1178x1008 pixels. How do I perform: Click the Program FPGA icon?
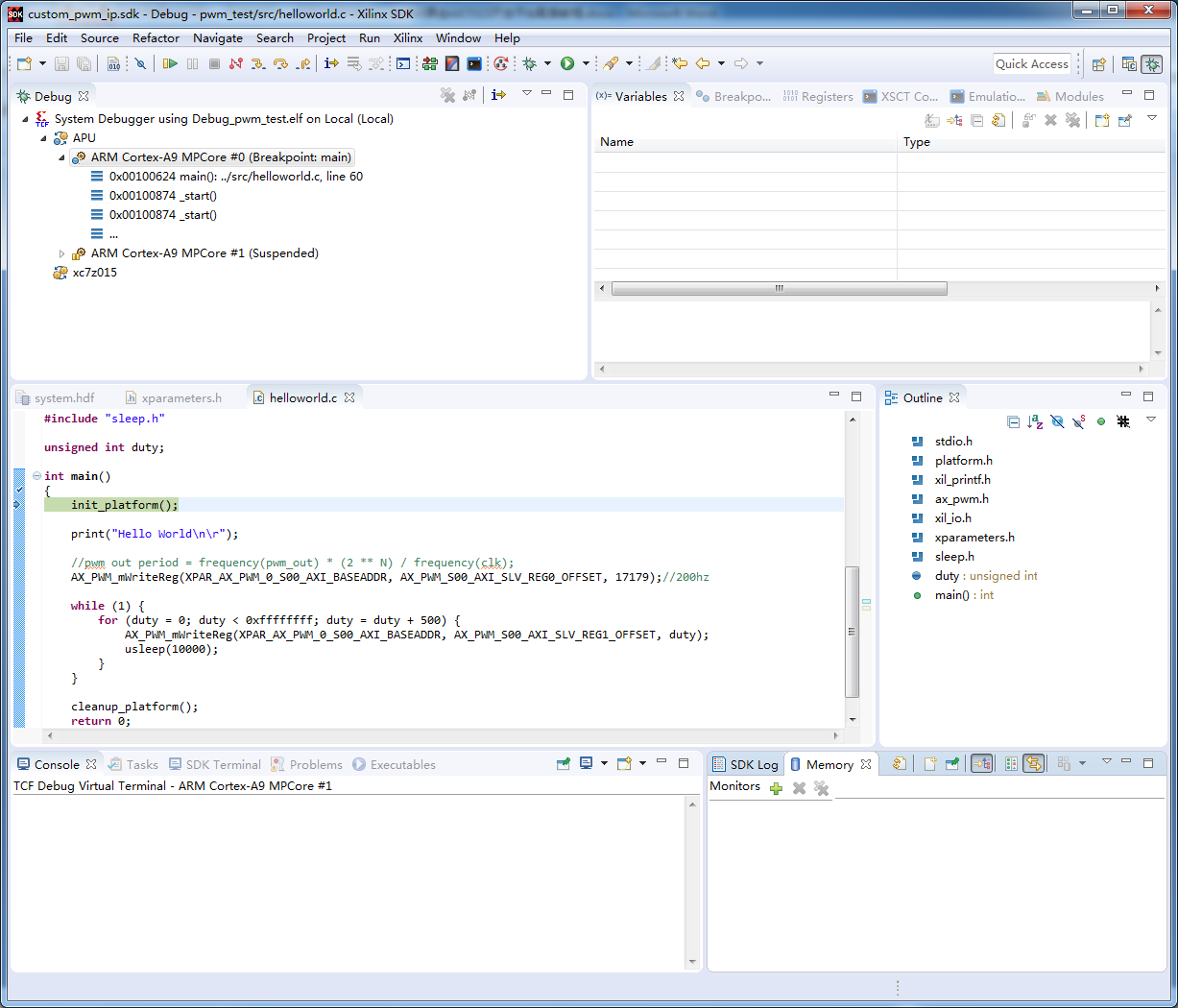coord(429,63)
